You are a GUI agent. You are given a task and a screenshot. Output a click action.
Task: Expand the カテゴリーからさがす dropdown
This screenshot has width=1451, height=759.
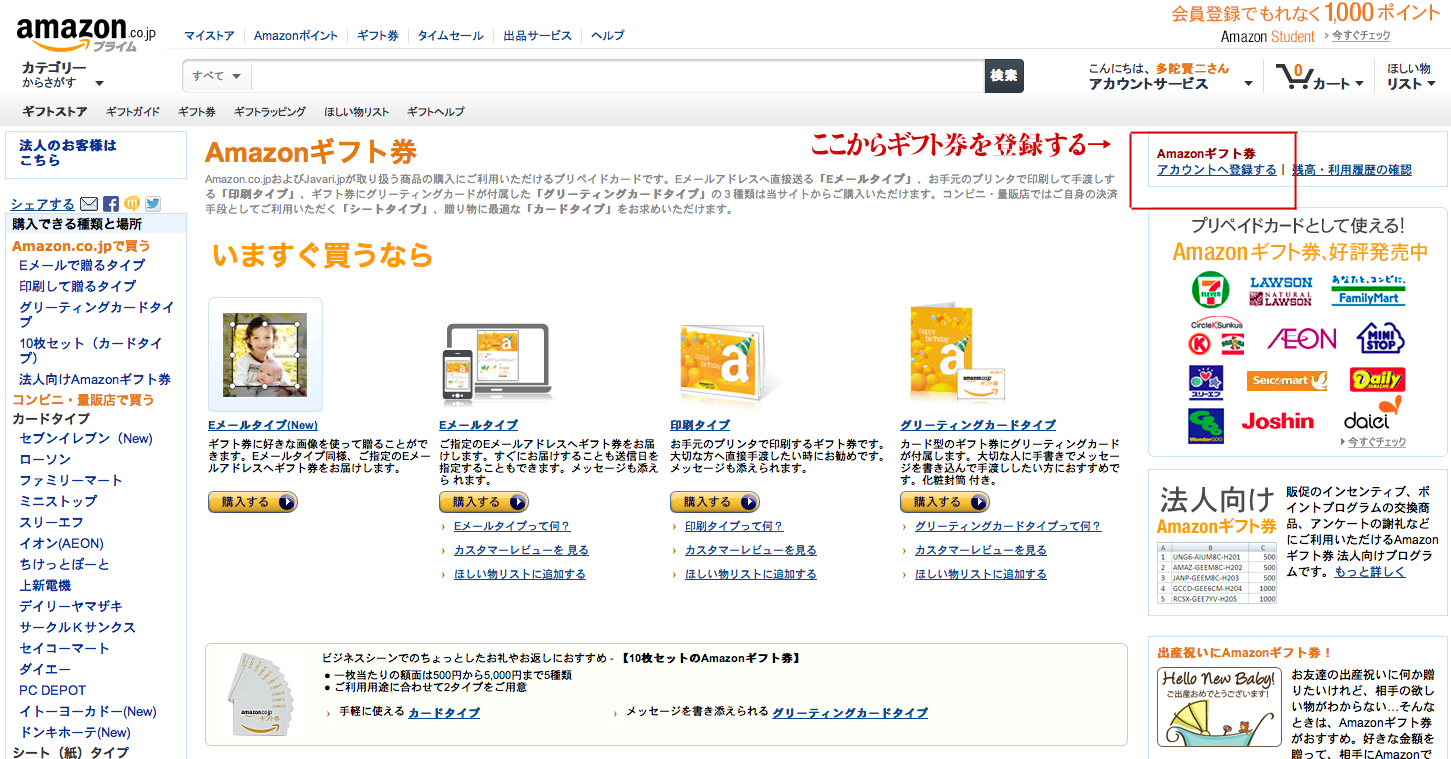pos(63,75)
